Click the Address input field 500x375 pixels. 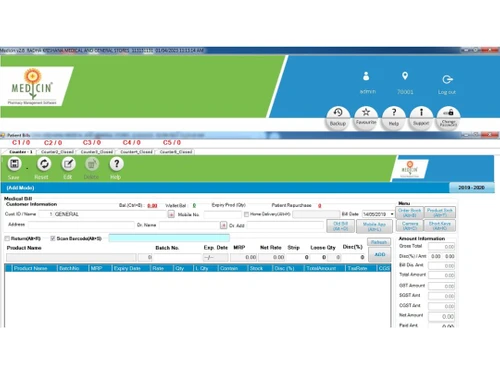tap(81, 225)
